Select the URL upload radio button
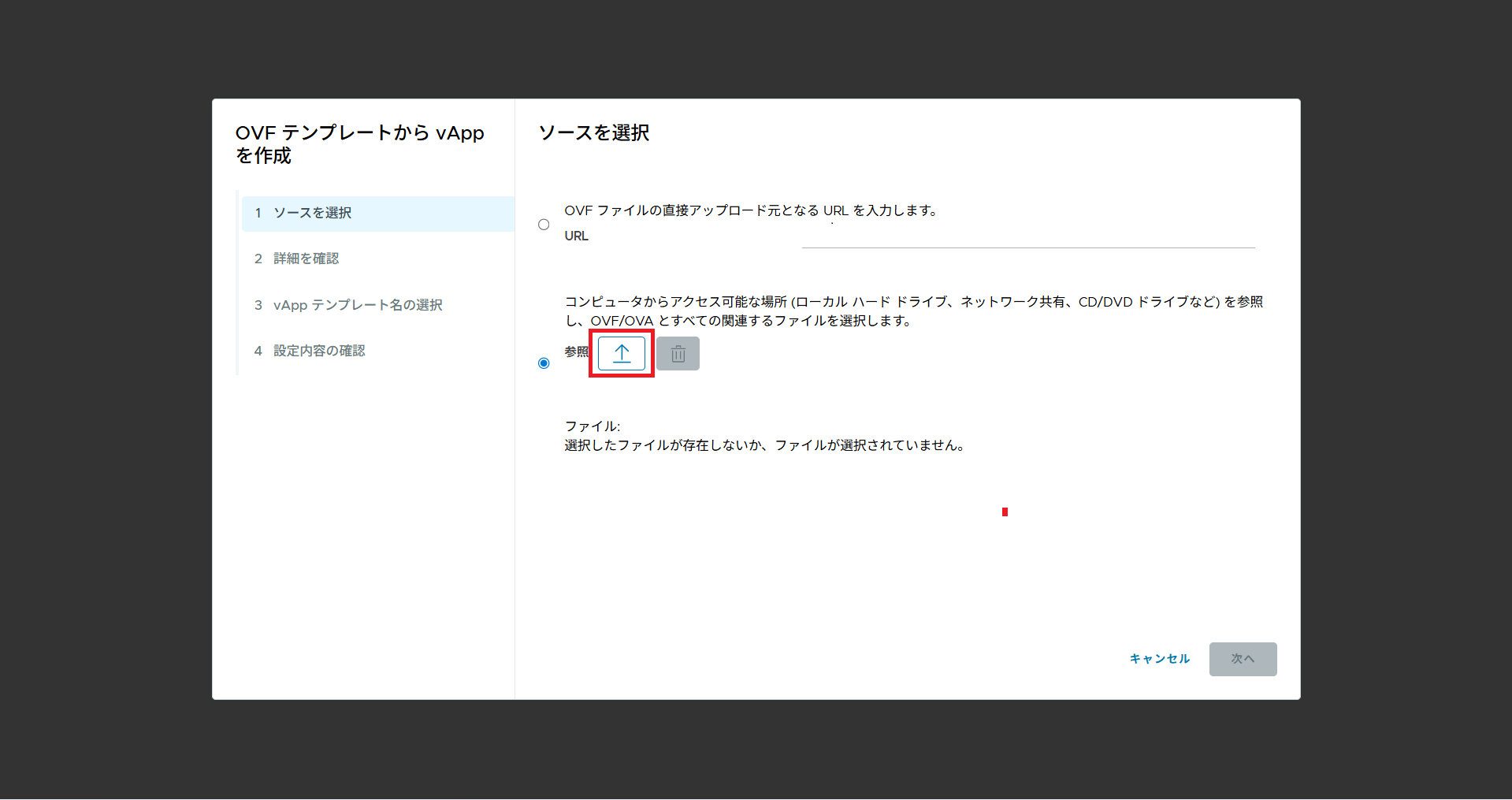Image resolution: width=1512 pixels, height=800 pixels. (544, 225)
